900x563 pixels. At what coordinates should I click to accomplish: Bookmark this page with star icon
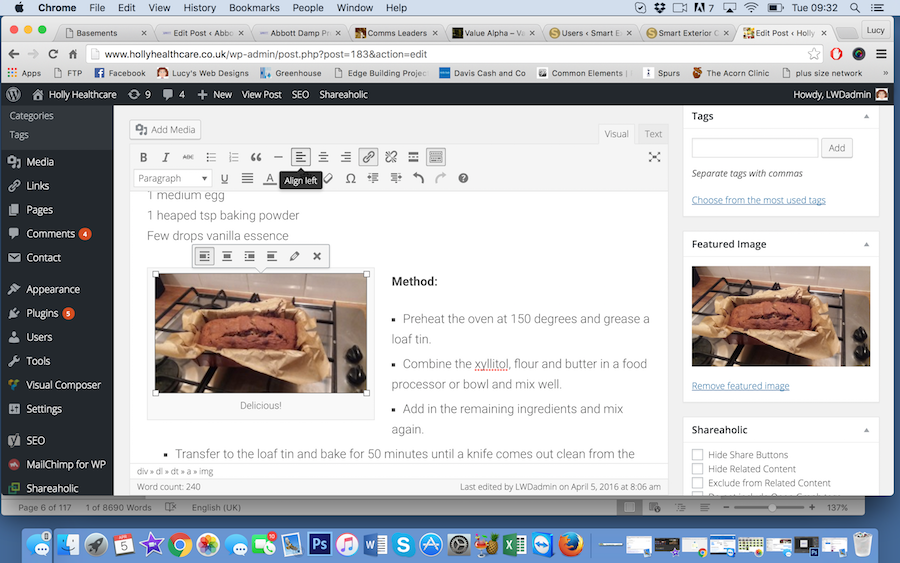(813, 54)
